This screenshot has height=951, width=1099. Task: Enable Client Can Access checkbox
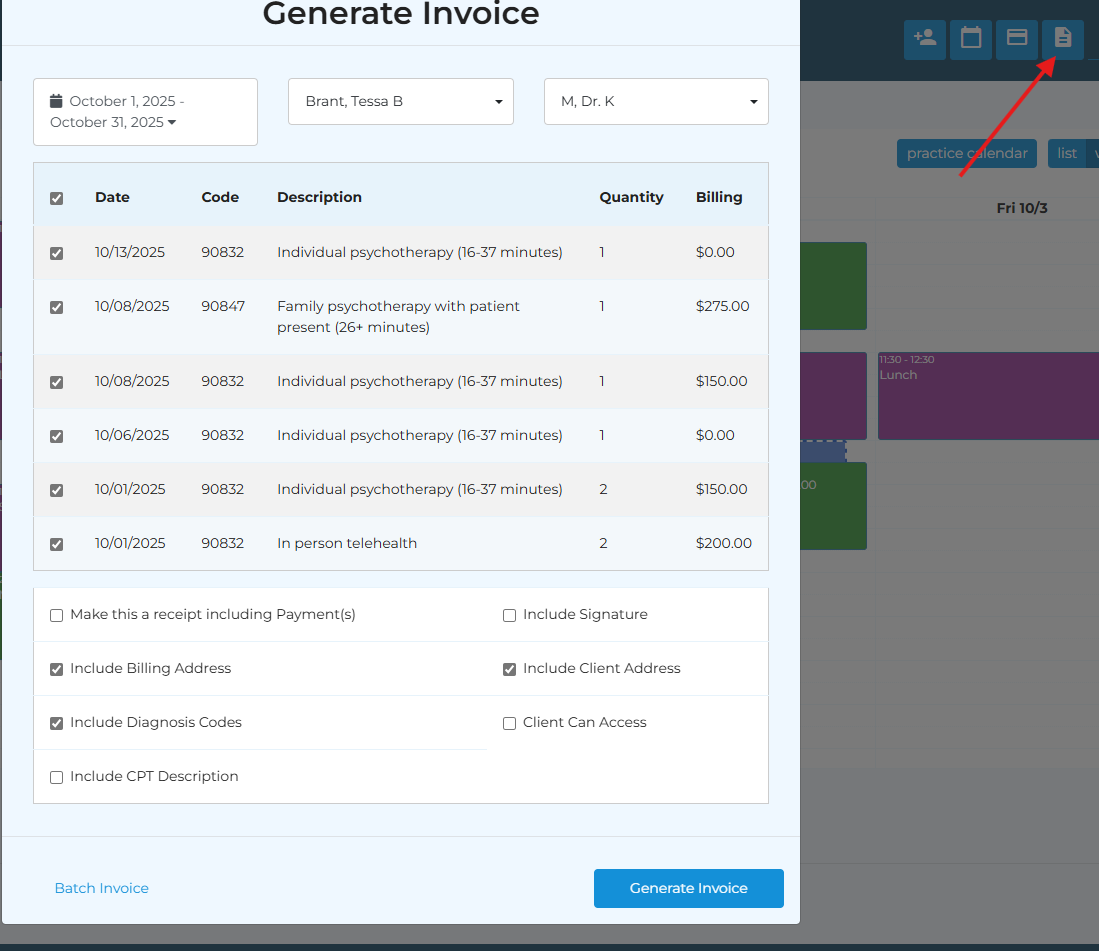tap(510, 723)
